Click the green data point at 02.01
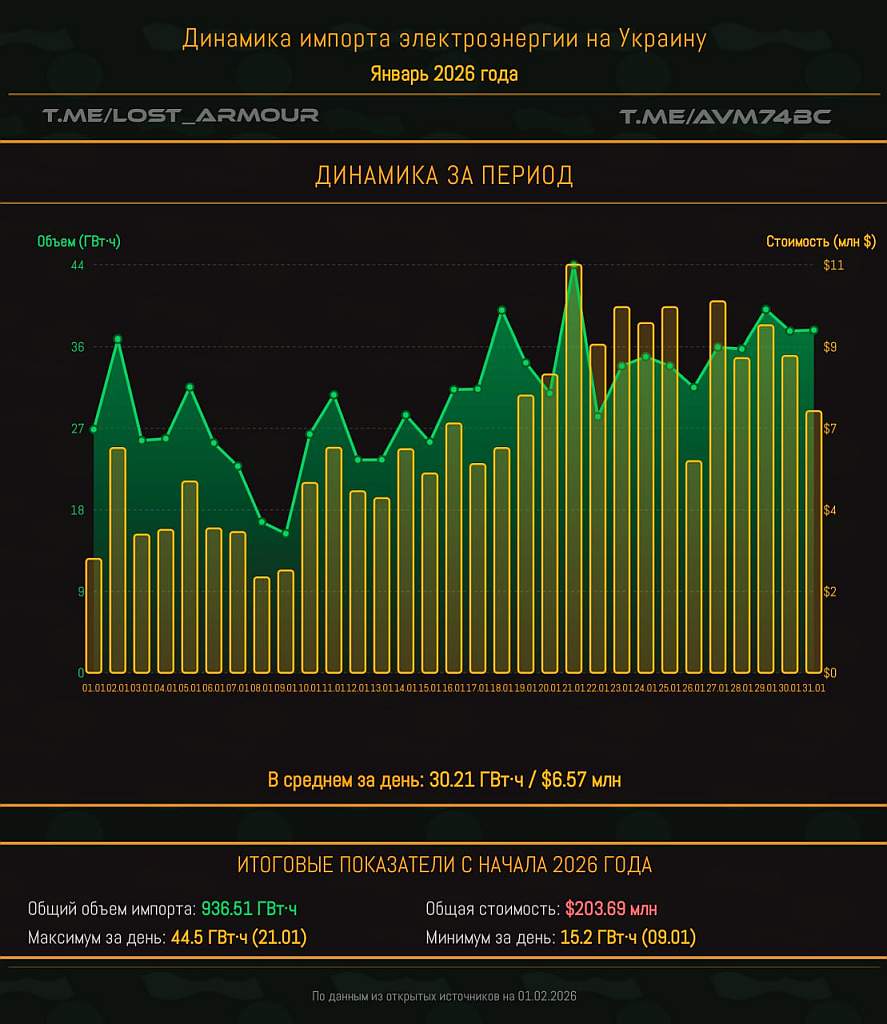This screenshot has width=887, height=1024. pos(118,339)
